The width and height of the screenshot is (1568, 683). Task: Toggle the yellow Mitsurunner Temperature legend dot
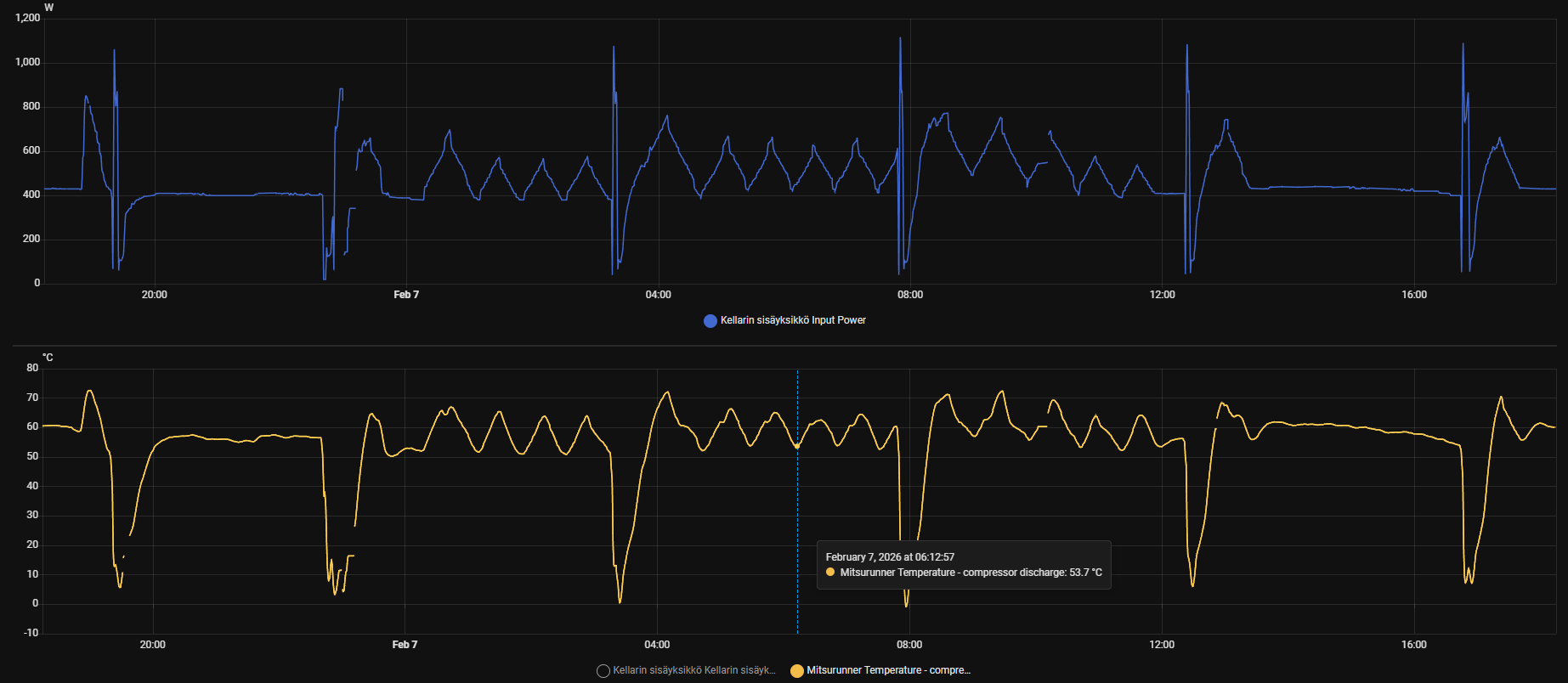(x=796, y=670)
